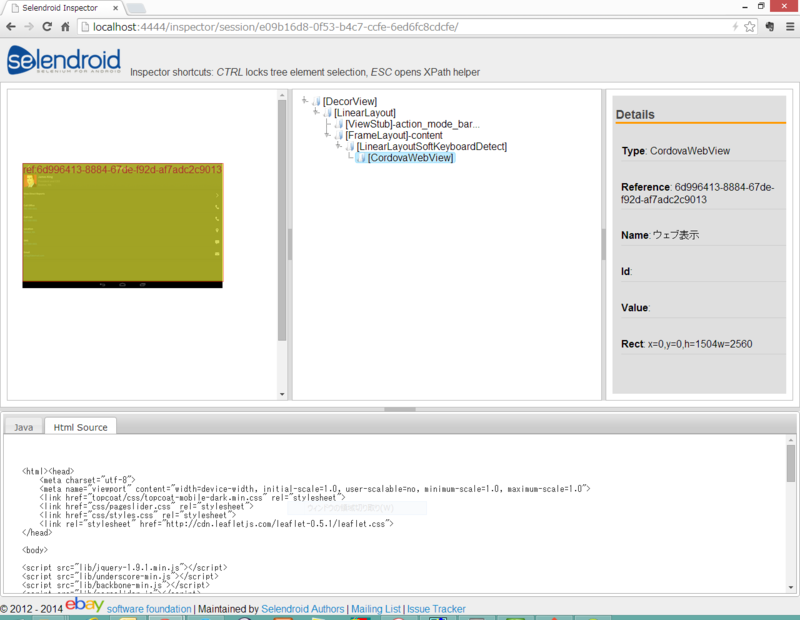Click the source pane scrollbar thumb

(790, 463)
